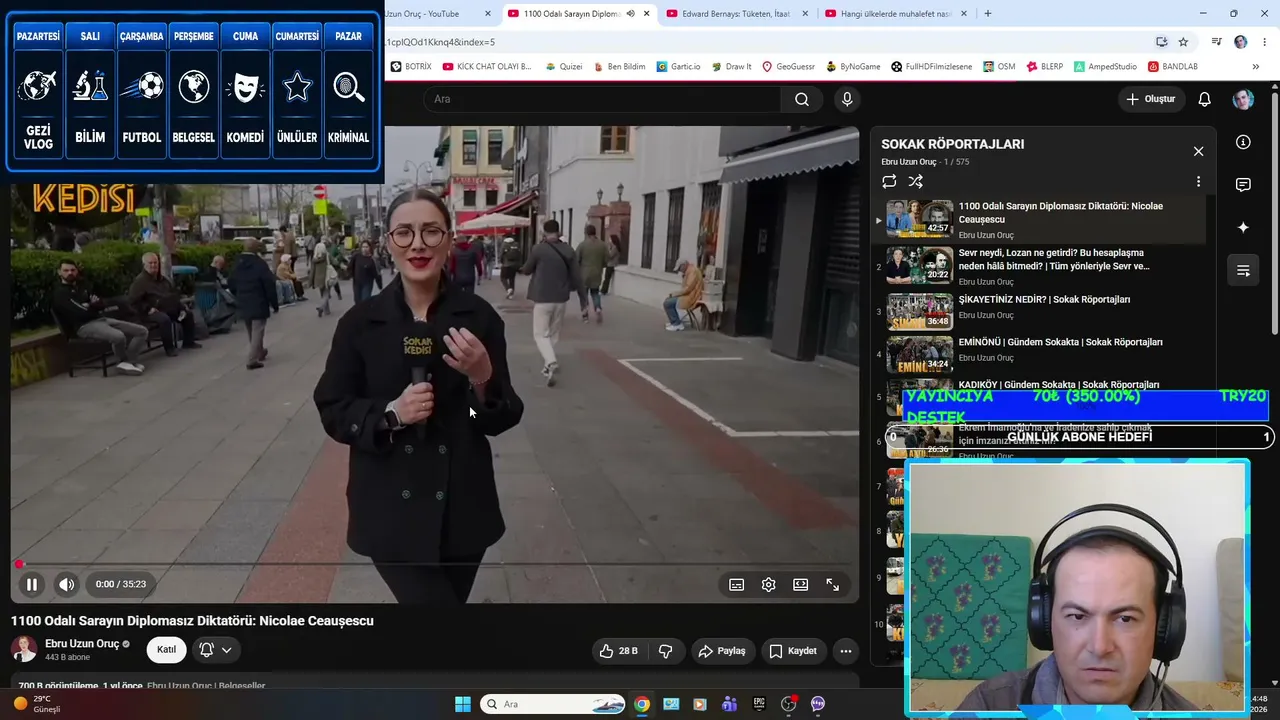Open Google Chrome from the taskbar
The width and height of the screenshot is (1280, 720).
[642, 704]
